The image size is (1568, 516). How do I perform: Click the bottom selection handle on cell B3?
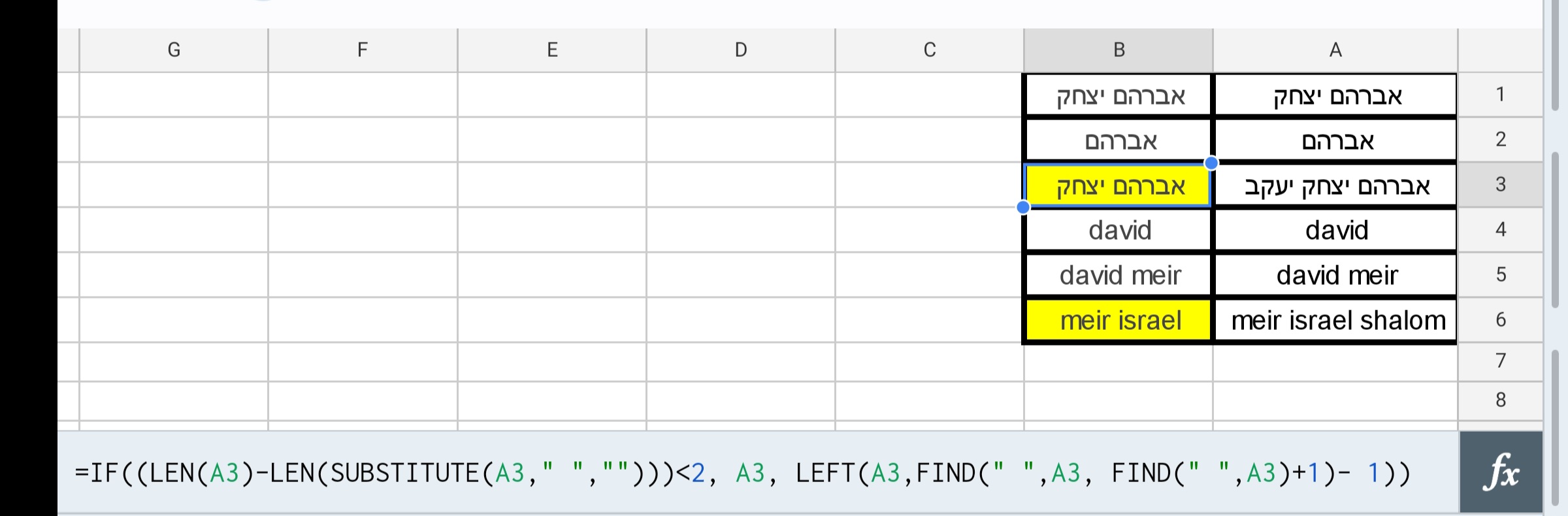[1023, 208]
